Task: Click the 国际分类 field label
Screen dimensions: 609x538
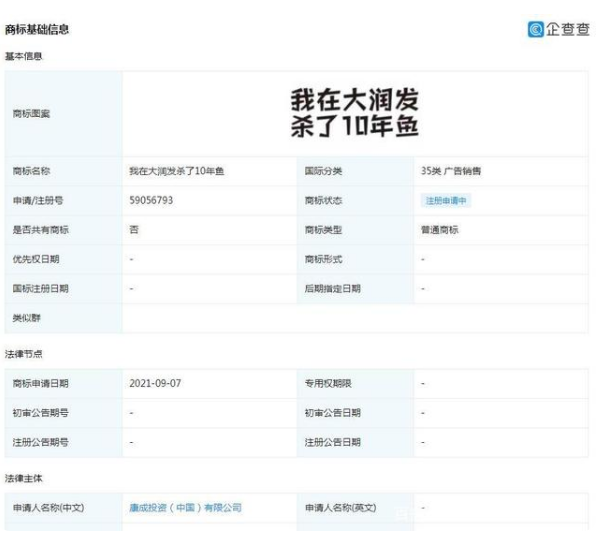Action: [324, 171]
